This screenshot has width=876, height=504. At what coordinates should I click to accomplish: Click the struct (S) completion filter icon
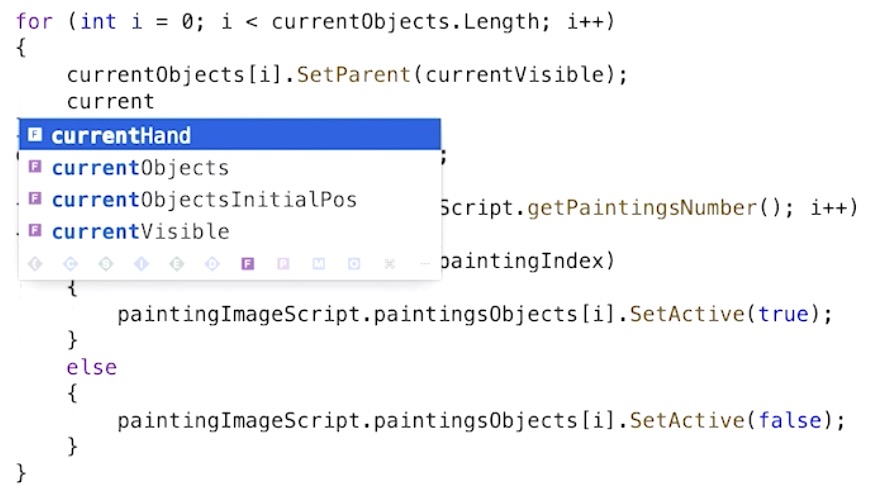pos(106,264)
